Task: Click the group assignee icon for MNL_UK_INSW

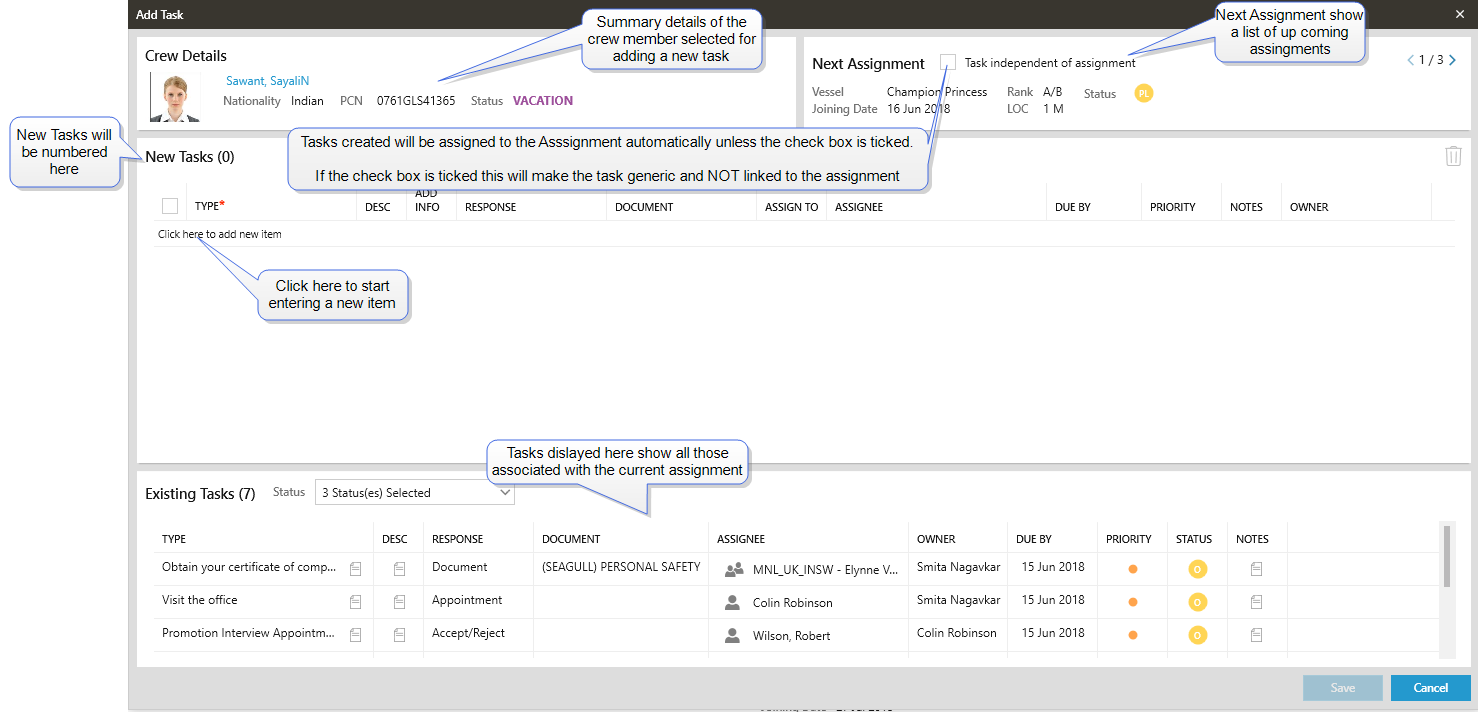Action: [x=734, y=570]
